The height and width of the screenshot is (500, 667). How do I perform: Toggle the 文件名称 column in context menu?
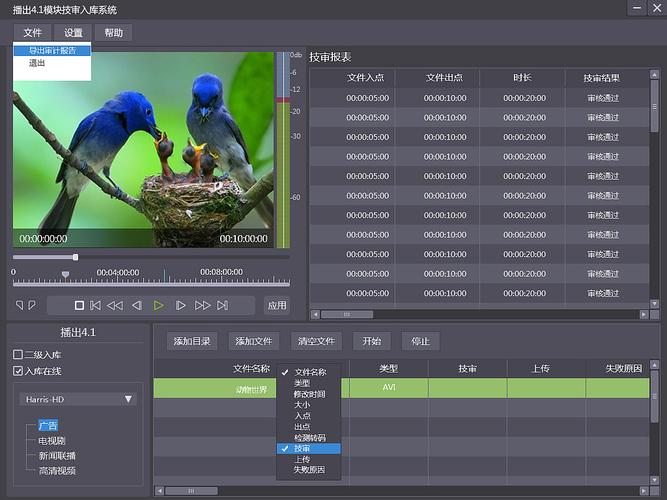[x=309, y=372]
